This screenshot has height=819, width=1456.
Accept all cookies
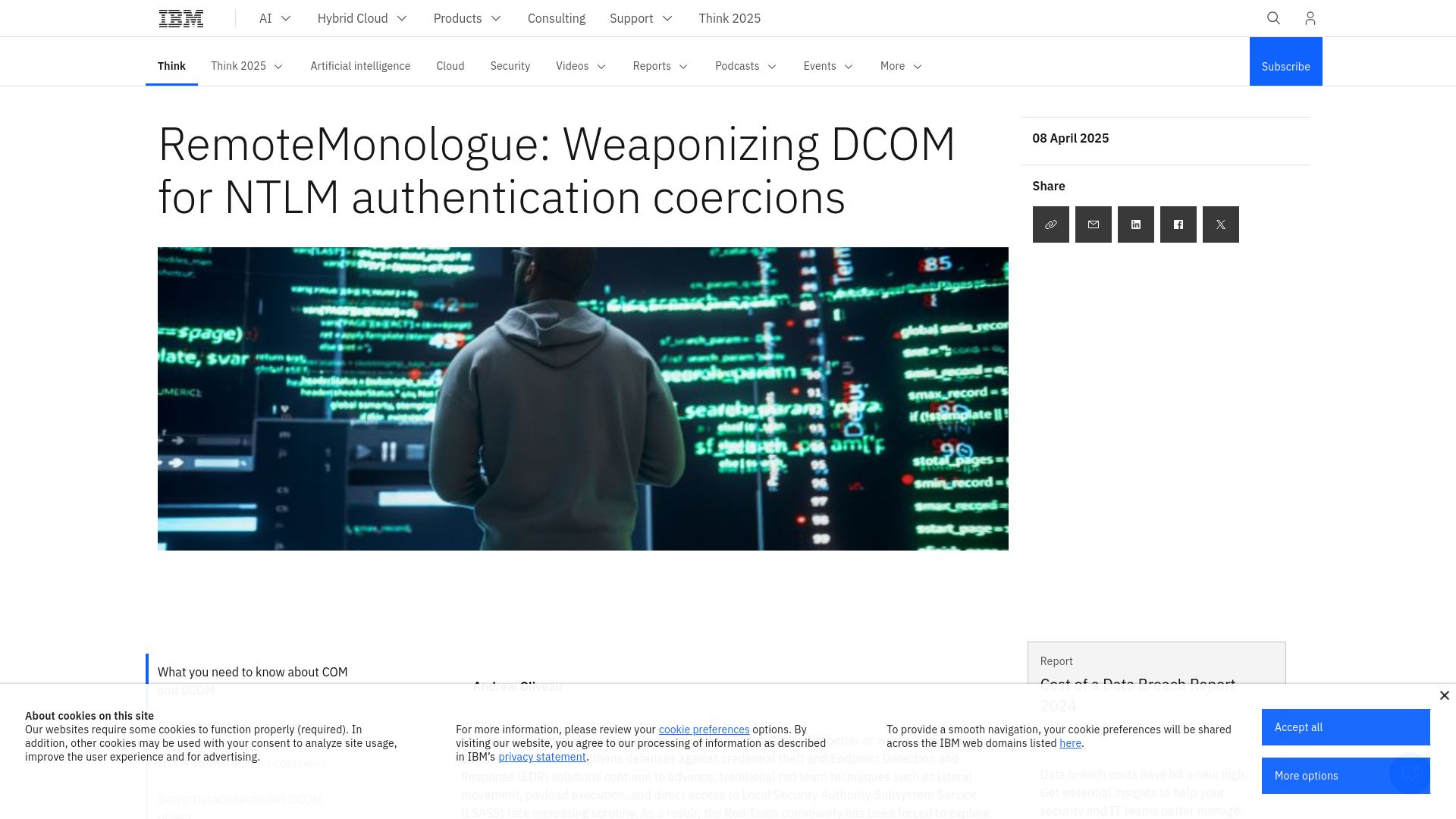1346,727
